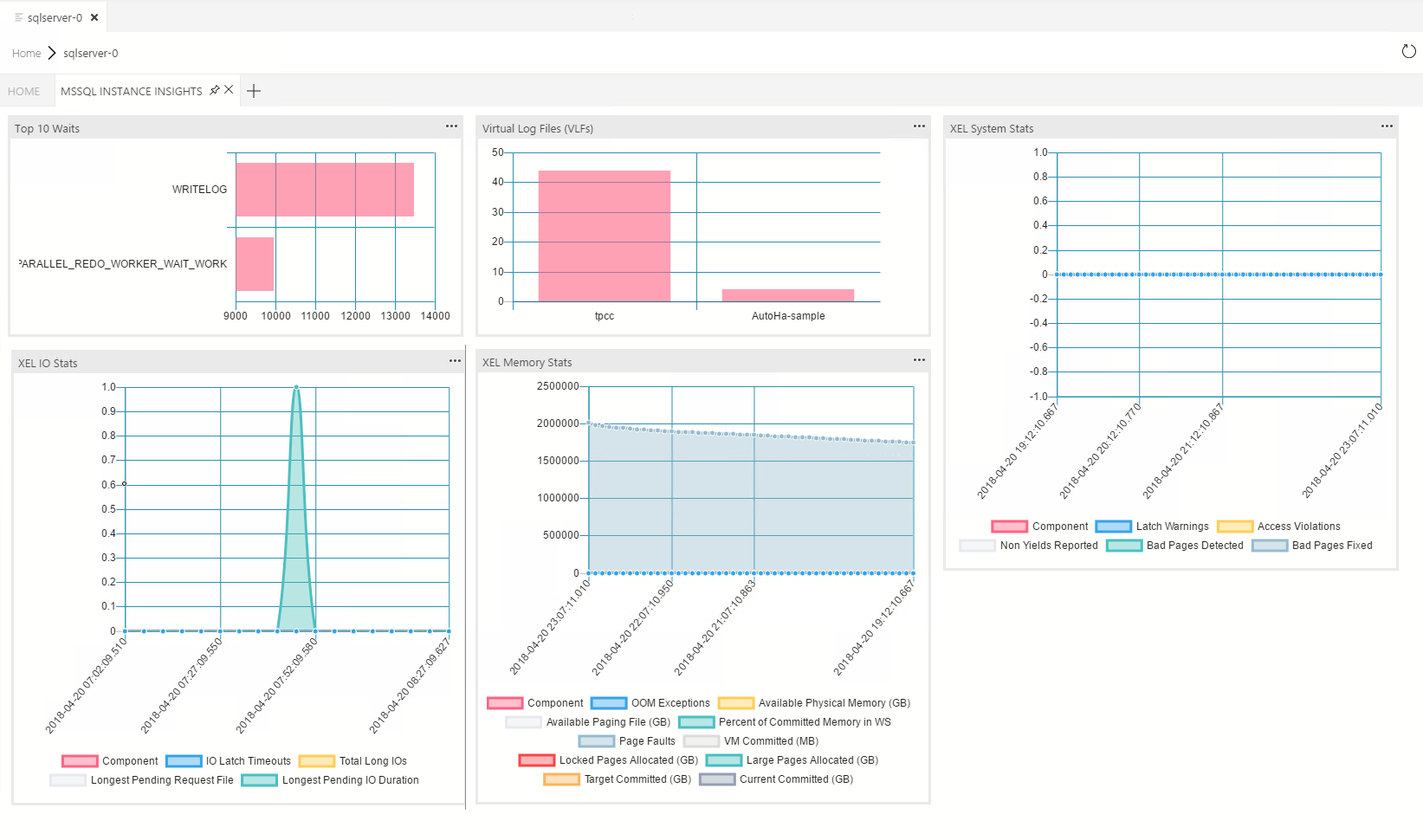
Task: Close the MSSQL Instance Insights tab
Action: (229, 90)
